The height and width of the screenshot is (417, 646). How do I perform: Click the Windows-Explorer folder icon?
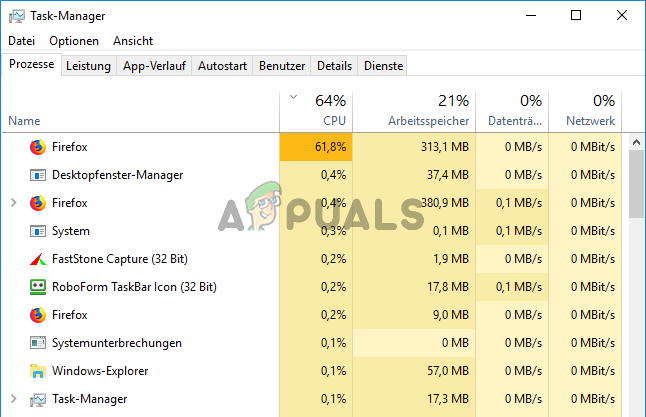coord(38,371)
